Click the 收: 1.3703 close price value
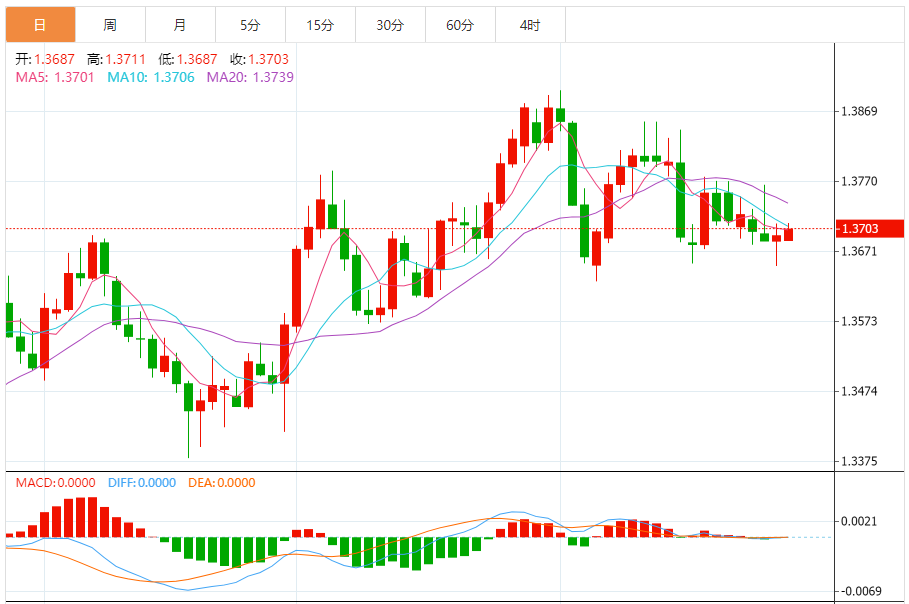This screenshot has height=604, width=909. pos(259,59)
